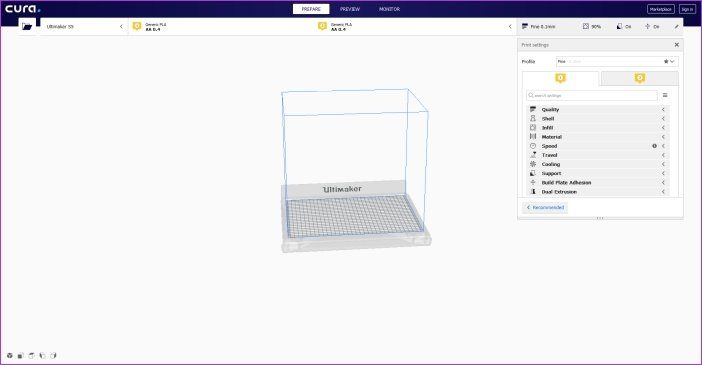Image resolution: width=702 pixels, height=365 pixels.
Task: Open settings visibility hamburger menu
Action: [665, 95]
